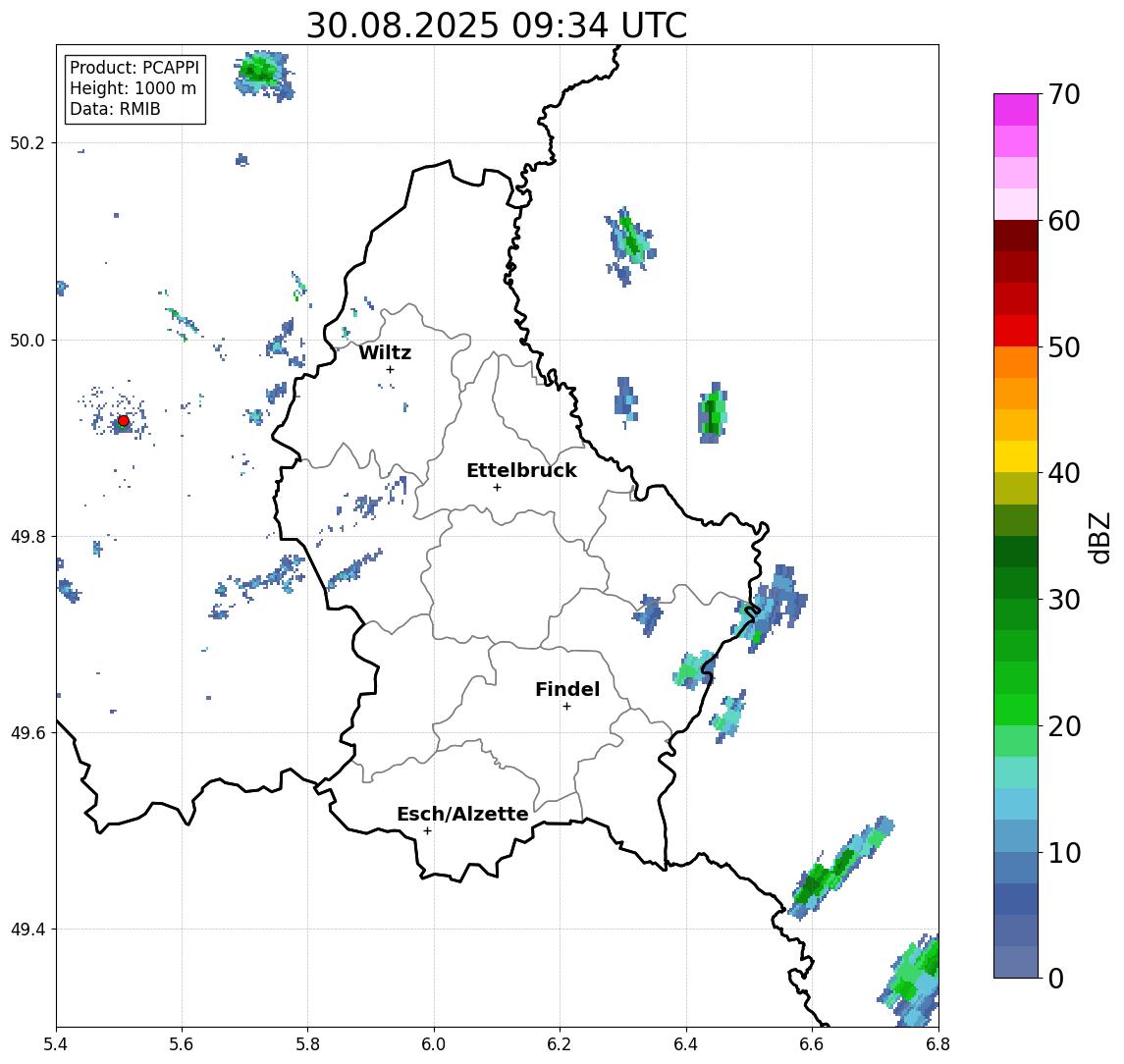Click the red radar site marker dot
1124x1064 pixels.
[124, 421]
